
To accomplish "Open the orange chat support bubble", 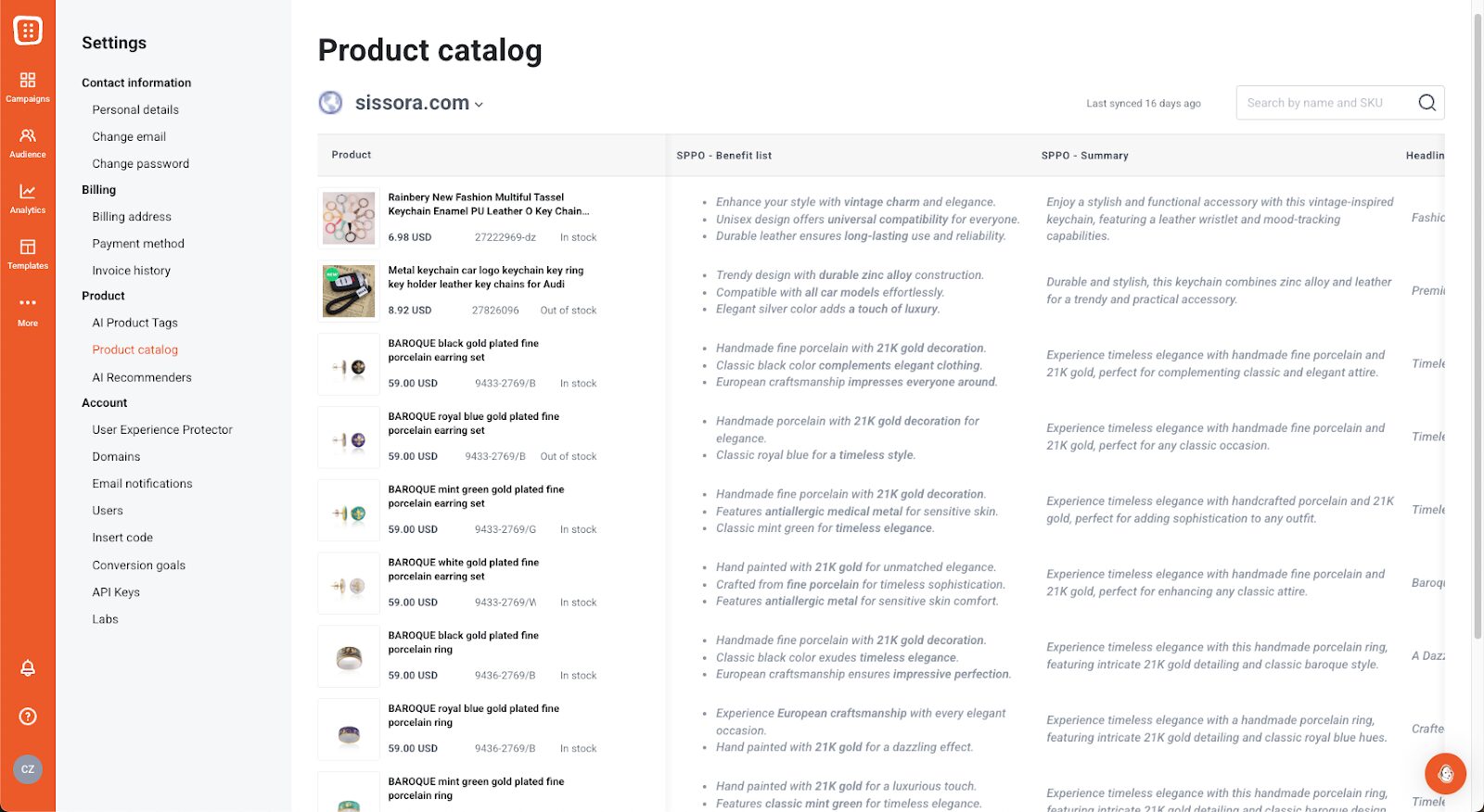I will click(x=1445, y=773).
